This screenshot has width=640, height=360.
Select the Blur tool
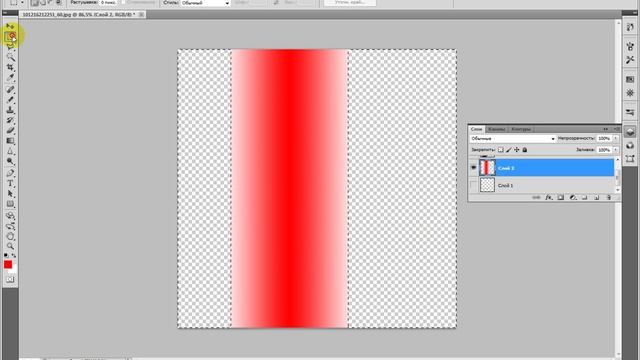pos(10,151)
